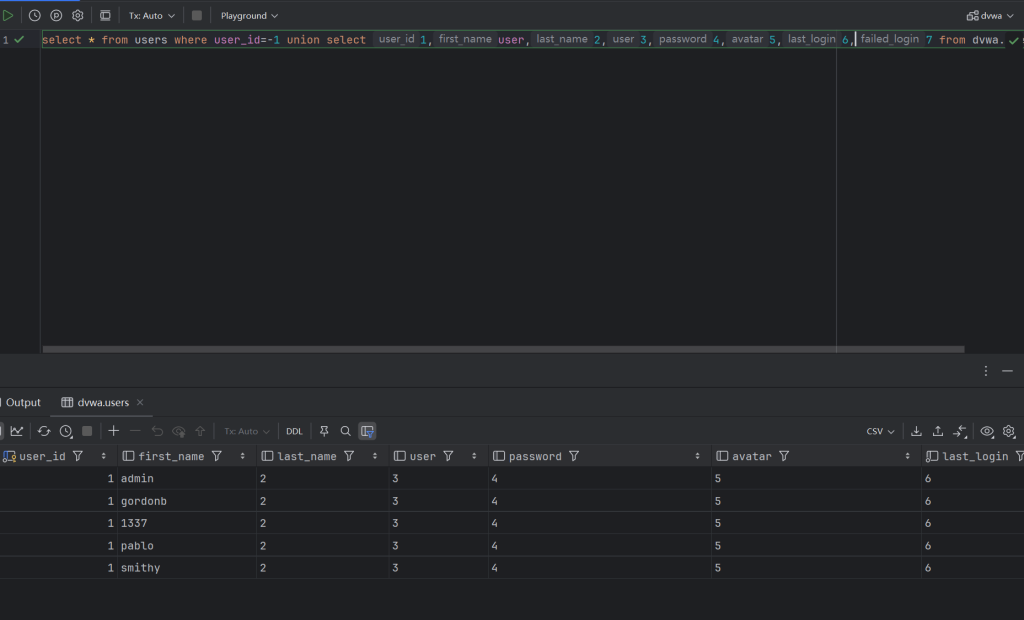Sort by the password column sort arrows
Image resolution: width=1024 pixels, height=620 pixels.
697,456
